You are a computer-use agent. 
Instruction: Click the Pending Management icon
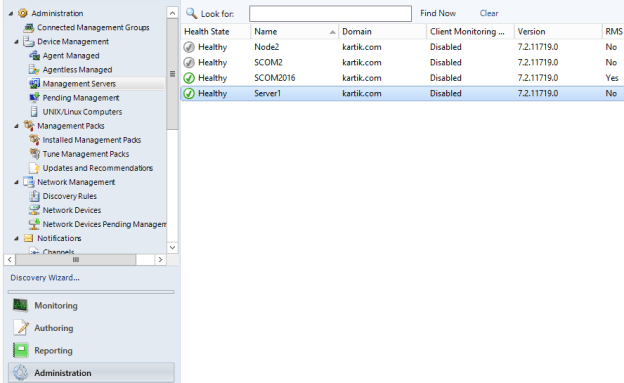point(35,98)
